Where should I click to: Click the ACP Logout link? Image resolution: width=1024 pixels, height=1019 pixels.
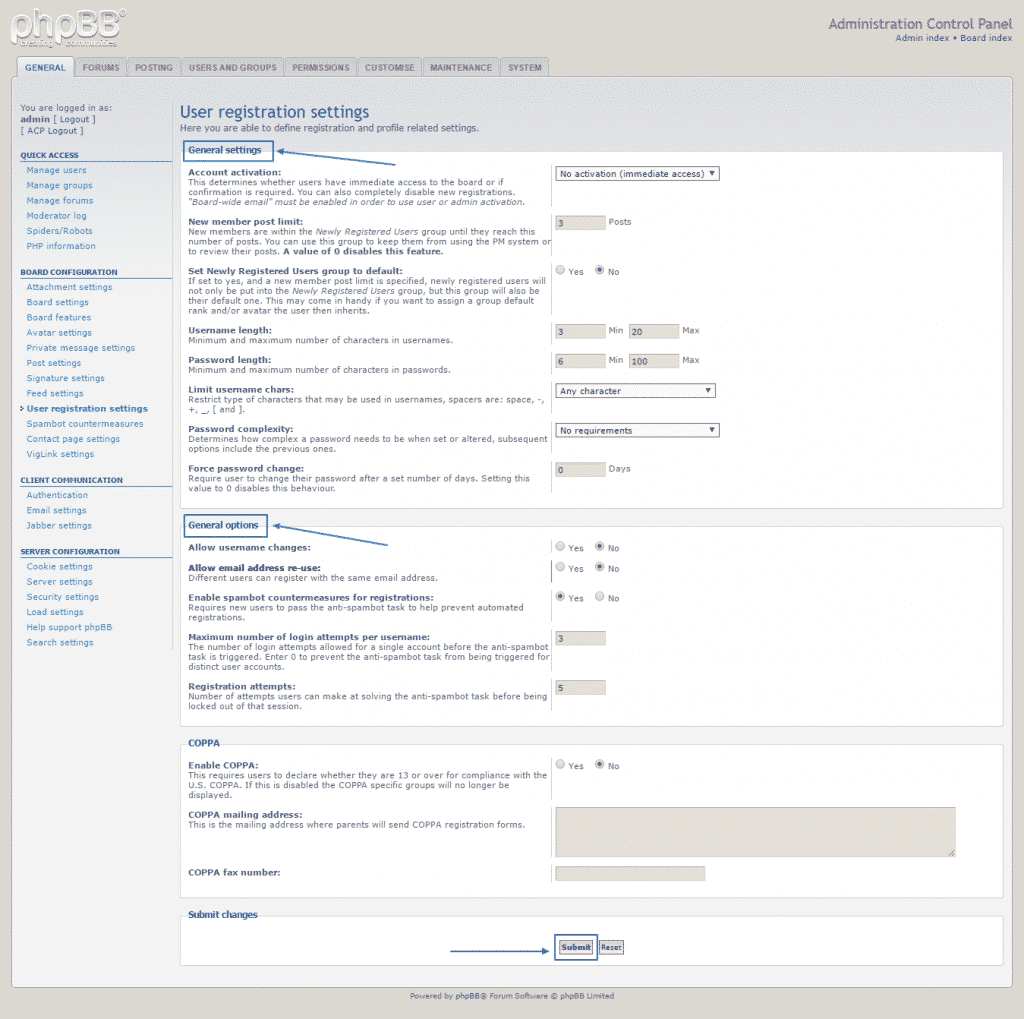coord(53,131)
